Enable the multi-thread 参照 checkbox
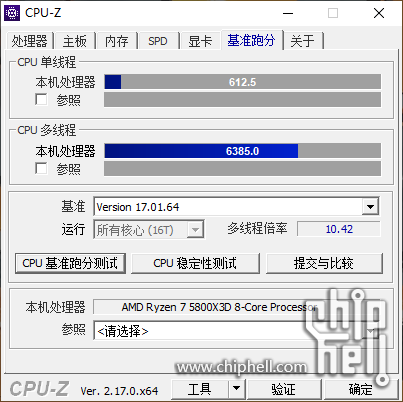The image size is (403, 402). 41,168
